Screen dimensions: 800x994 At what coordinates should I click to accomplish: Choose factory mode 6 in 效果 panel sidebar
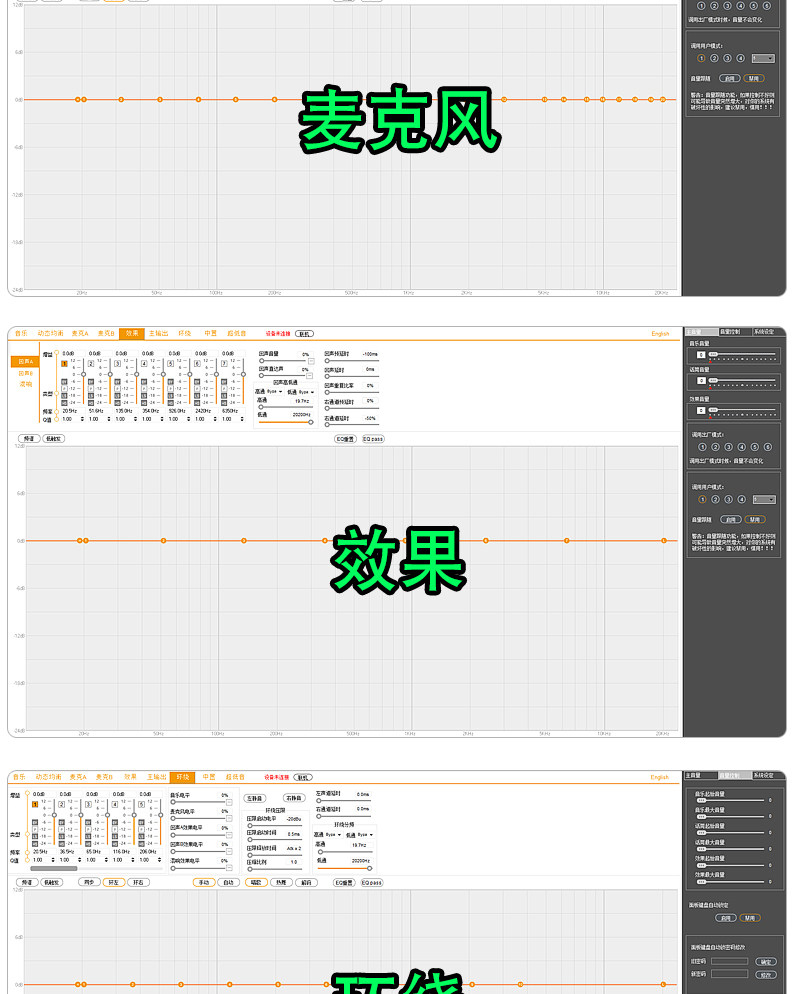pos(768,447)
